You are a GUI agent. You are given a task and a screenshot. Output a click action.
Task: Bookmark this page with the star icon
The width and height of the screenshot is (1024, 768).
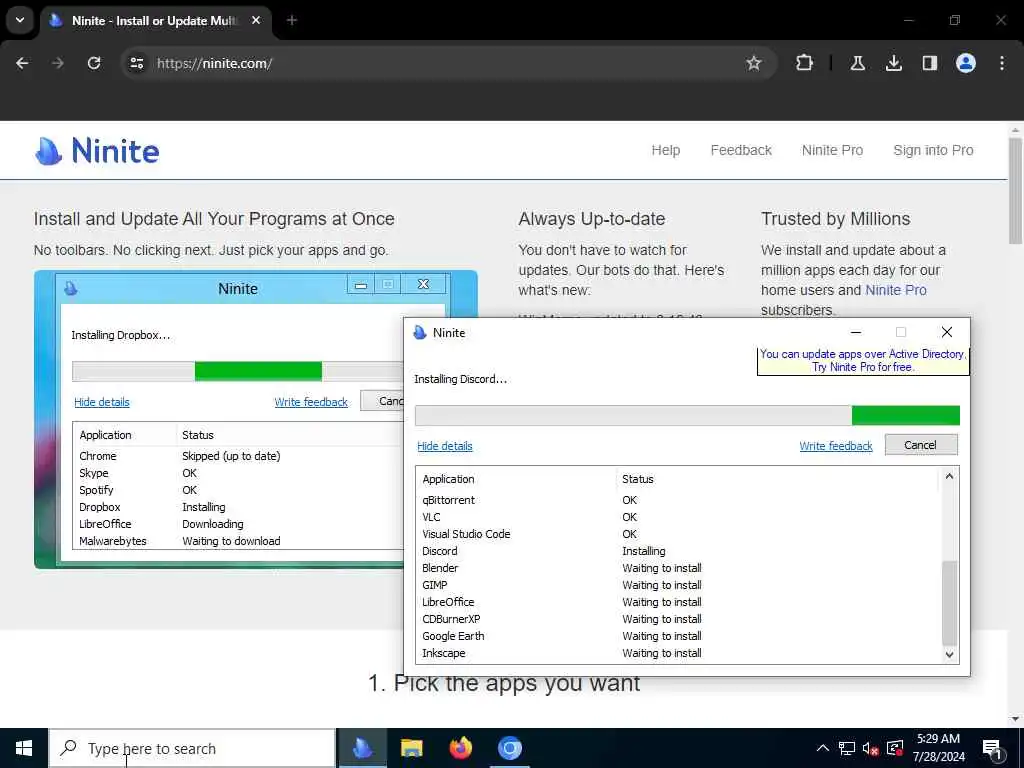pos(754,63)
